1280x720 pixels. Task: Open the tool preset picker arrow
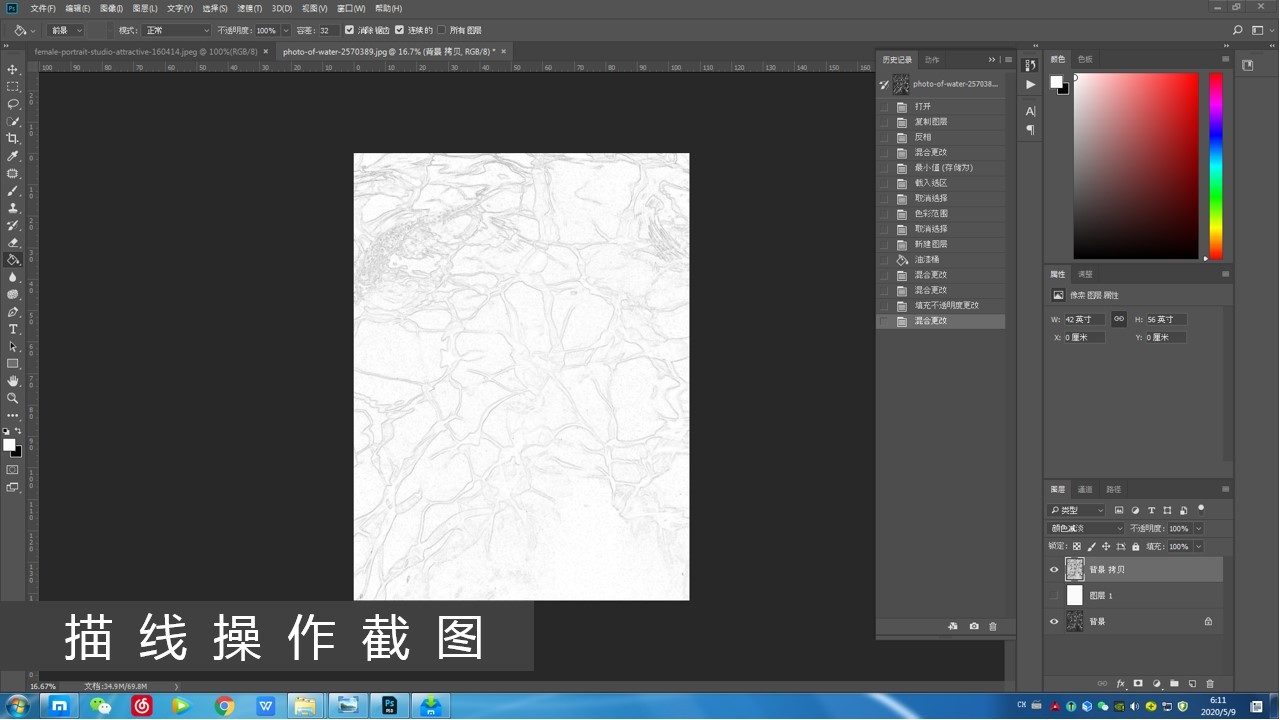[x=33, y=30]
